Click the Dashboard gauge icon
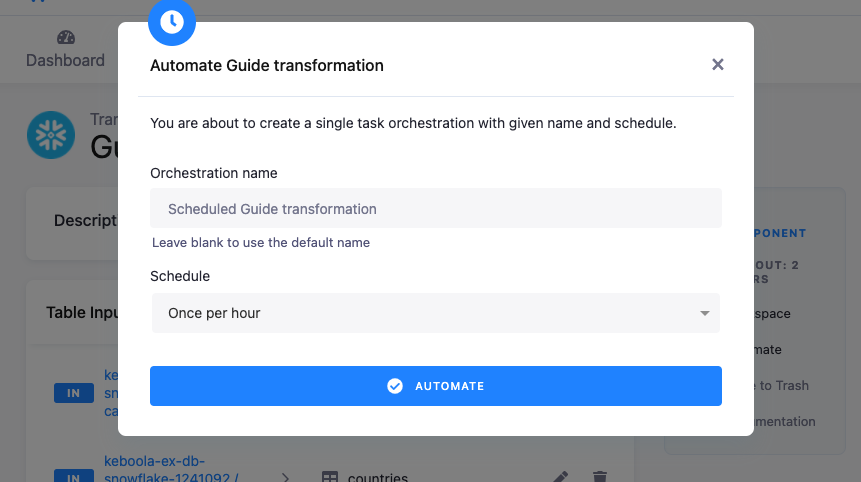The image size is (861, 482). (x=66, y=38)
